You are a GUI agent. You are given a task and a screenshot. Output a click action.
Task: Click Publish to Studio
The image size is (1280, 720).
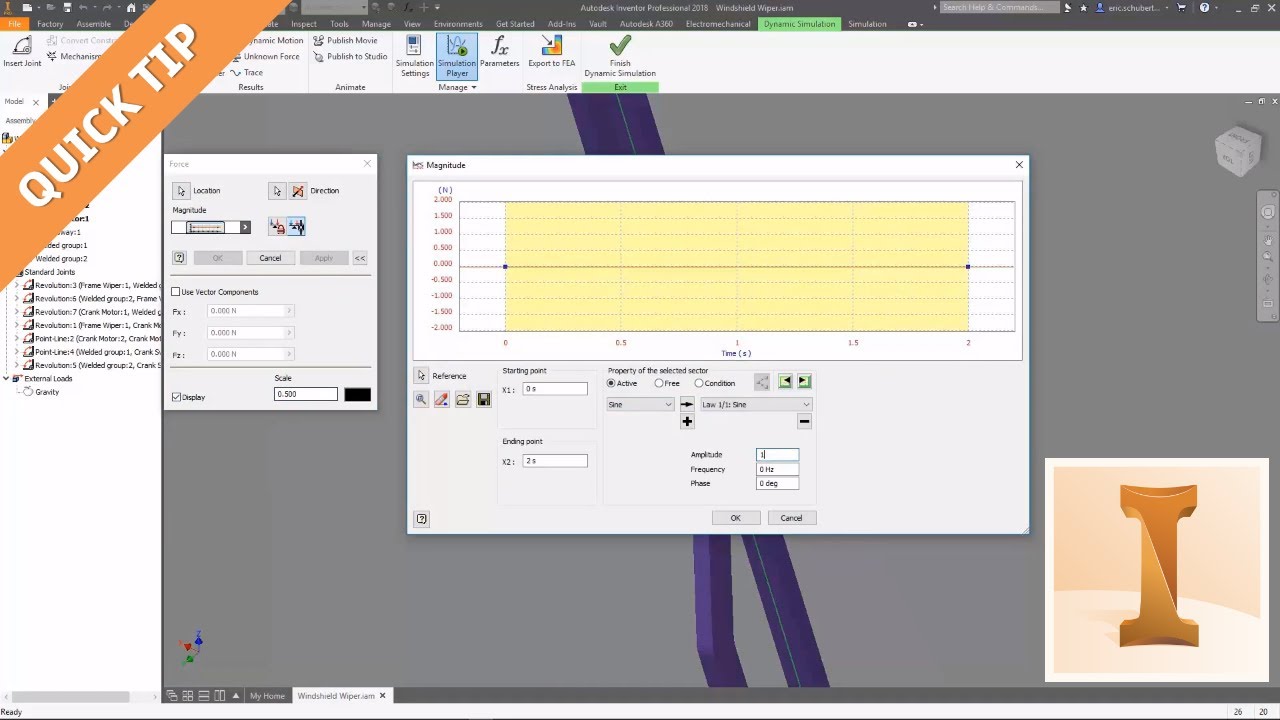[350, 57]
